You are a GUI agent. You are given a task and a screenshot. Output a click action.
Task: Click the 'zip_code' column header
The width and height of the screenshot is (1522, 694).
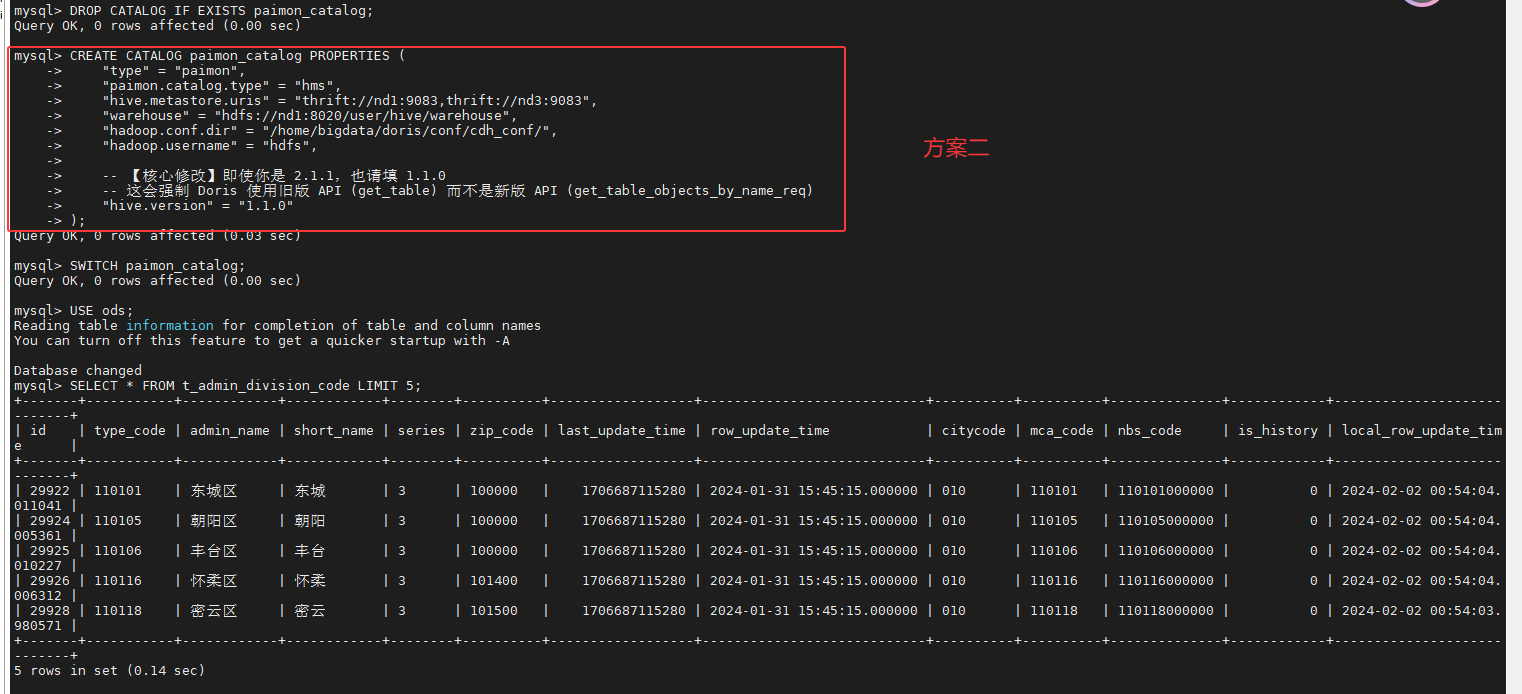pyautogui.click(x=502, y=431)
